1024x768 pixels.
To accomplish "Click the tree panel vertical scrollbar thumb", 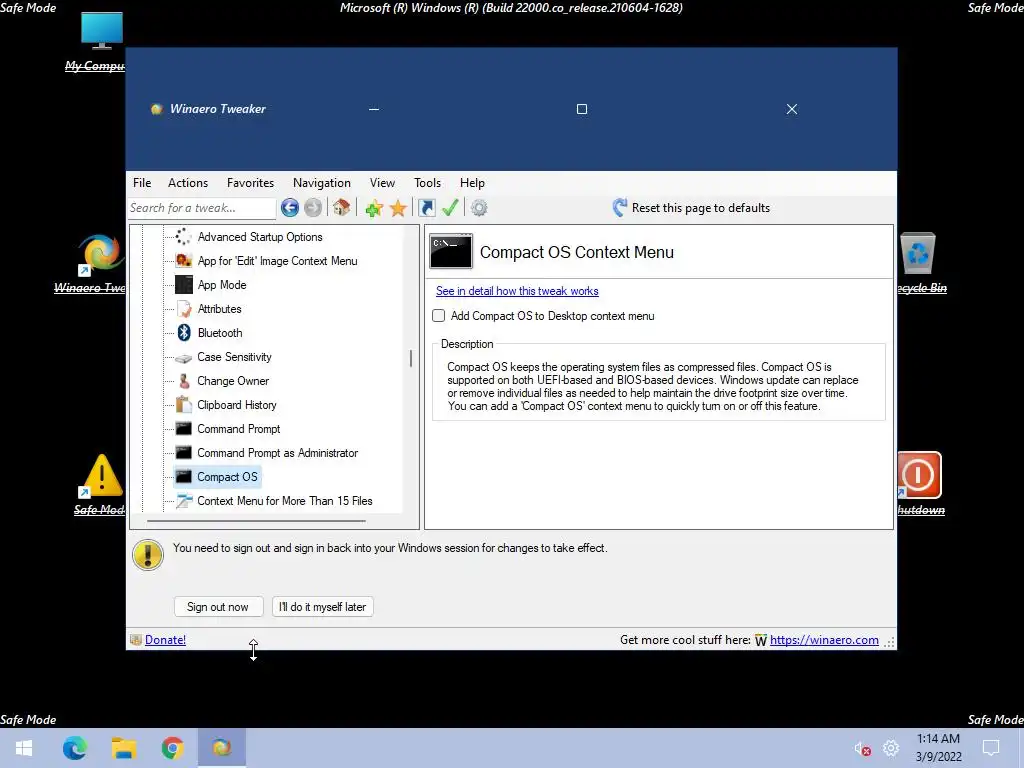I will coord(411,359).
